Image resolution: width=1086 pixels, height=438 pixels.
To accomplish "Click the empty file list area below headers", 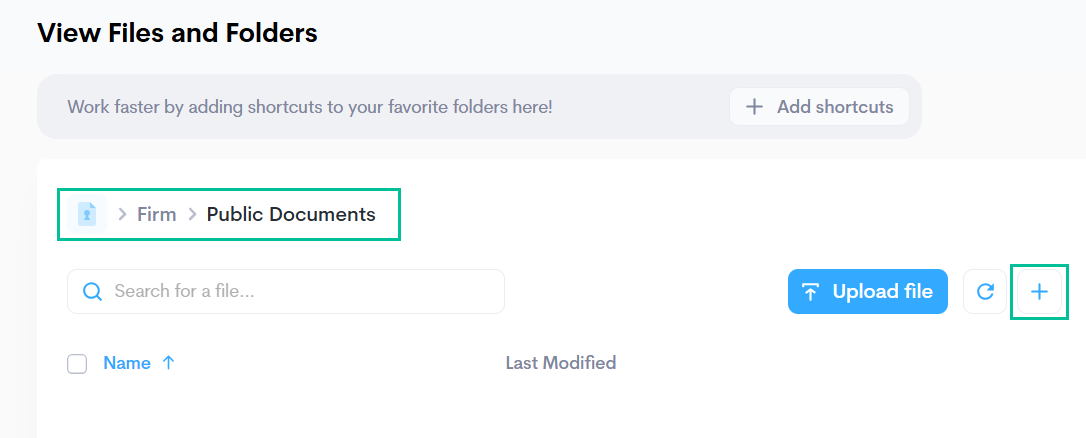I will pos(560,410).
